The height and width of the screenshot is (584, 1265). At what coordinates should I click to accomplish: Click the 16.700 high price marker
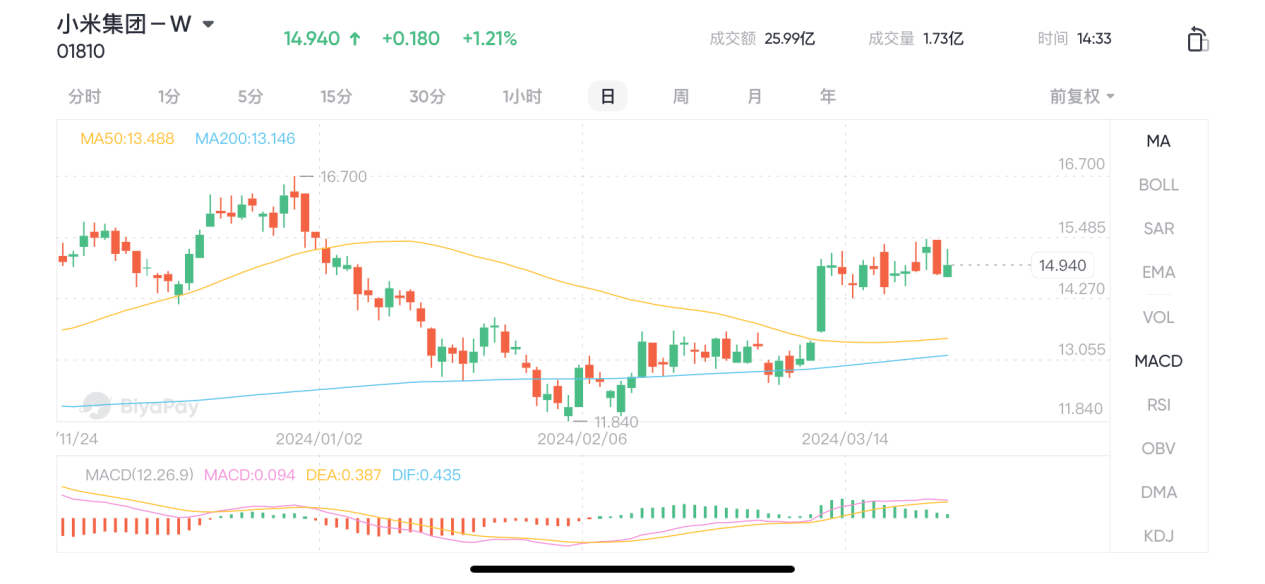pyautogui.click(x=343, y=177)
